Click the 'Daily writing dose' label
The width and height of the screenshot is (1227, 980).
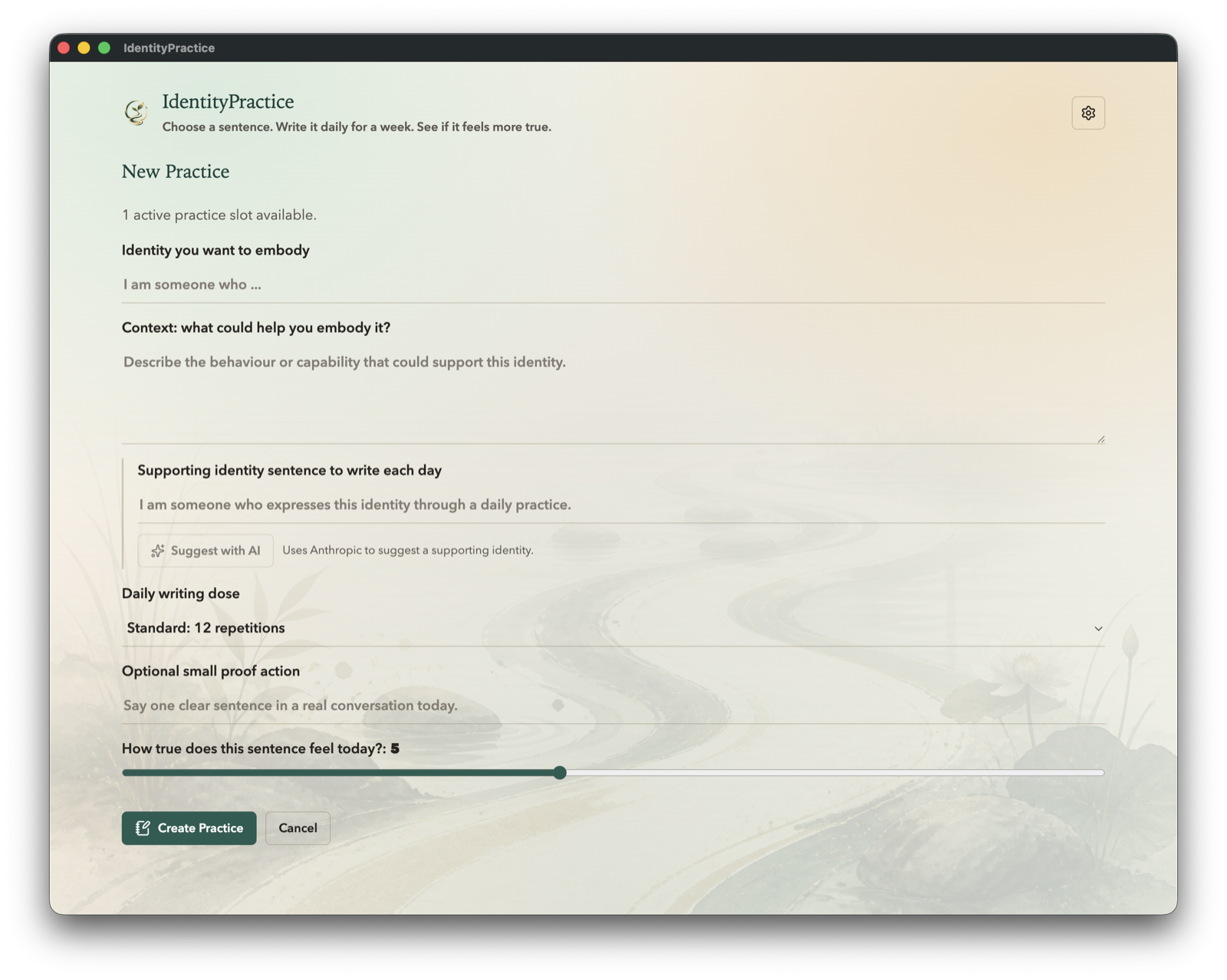pos(181,594)
